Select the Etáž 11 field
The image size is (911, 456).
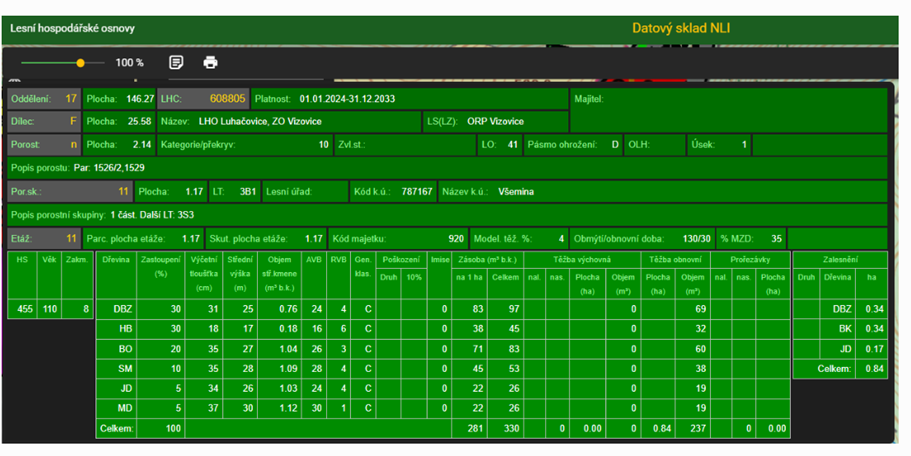(x=44, y=239)
